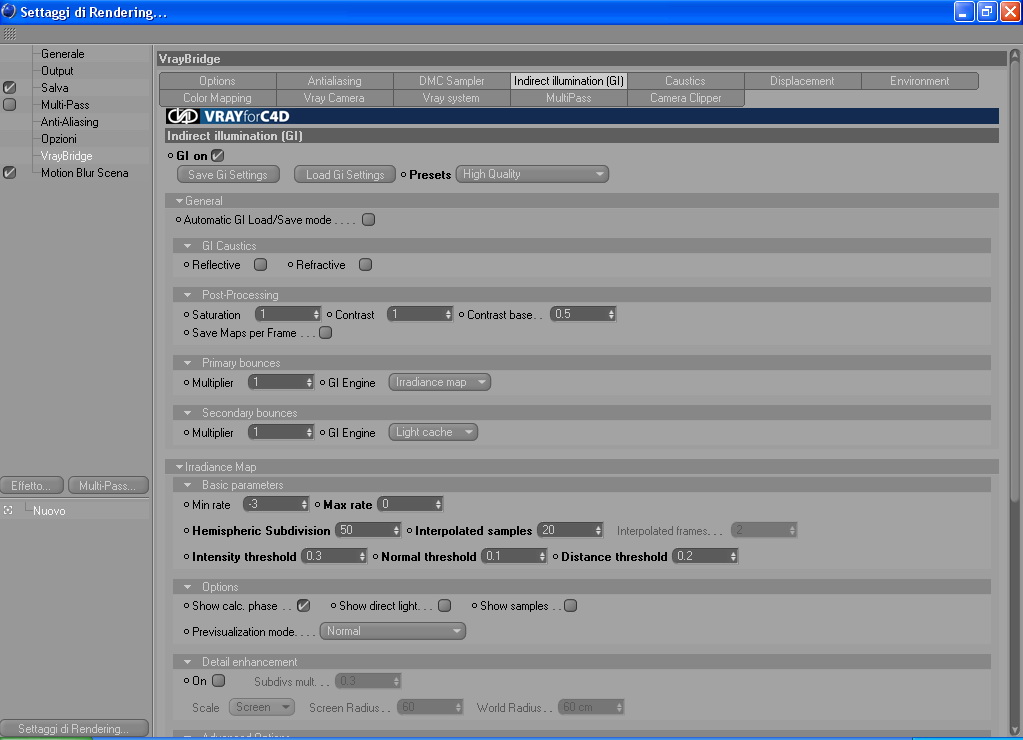The image size is (1023, 740).
Task: Select the Nuovo render setting entry
Action: point(49,510)
